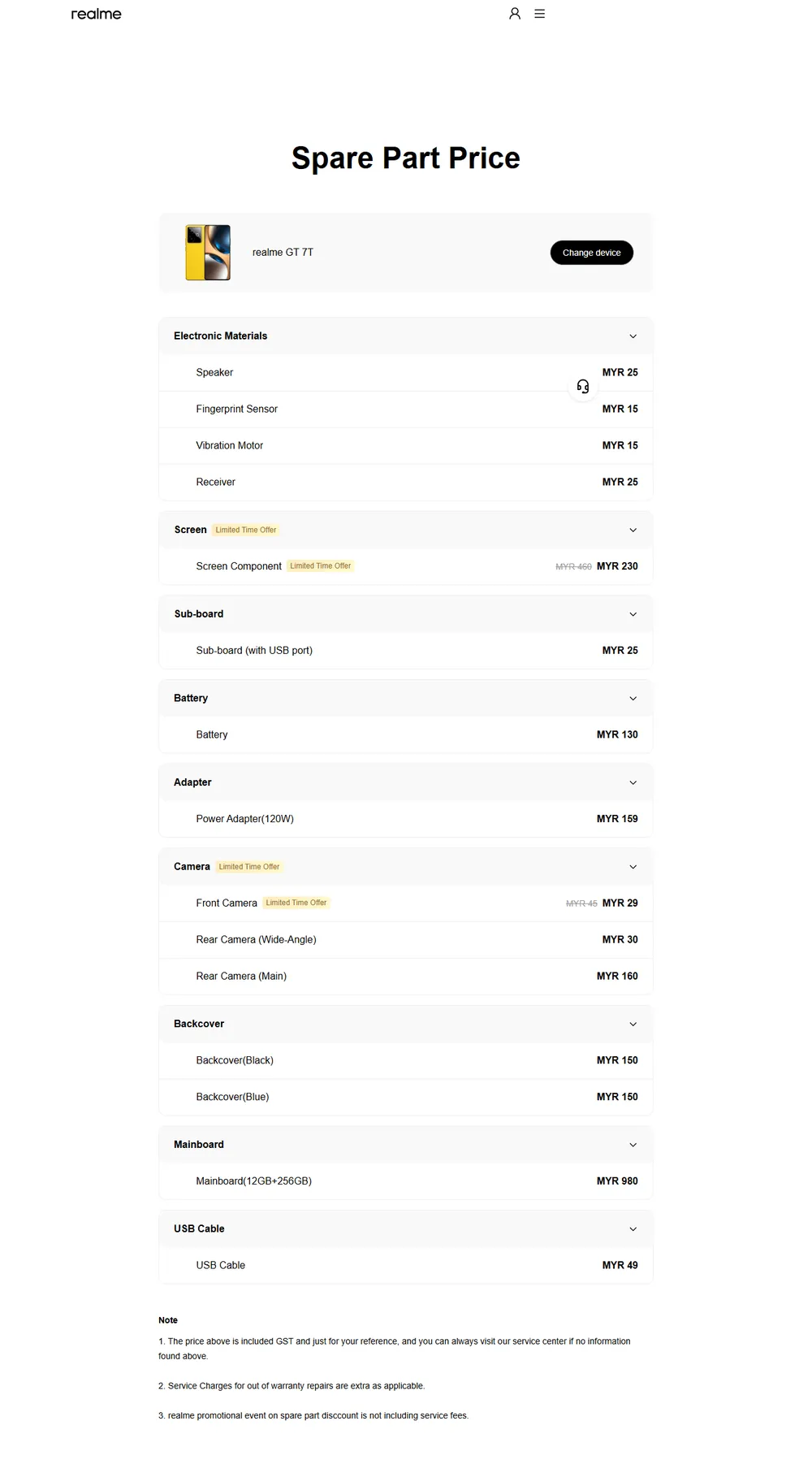Click the Power Adapter(120W) item

click(244, 819)
